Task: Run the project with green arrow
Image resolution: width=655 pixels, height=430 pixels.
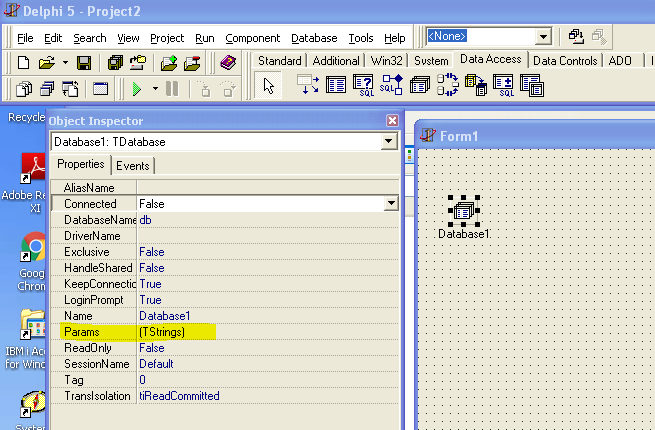Action: coord(137,89)
